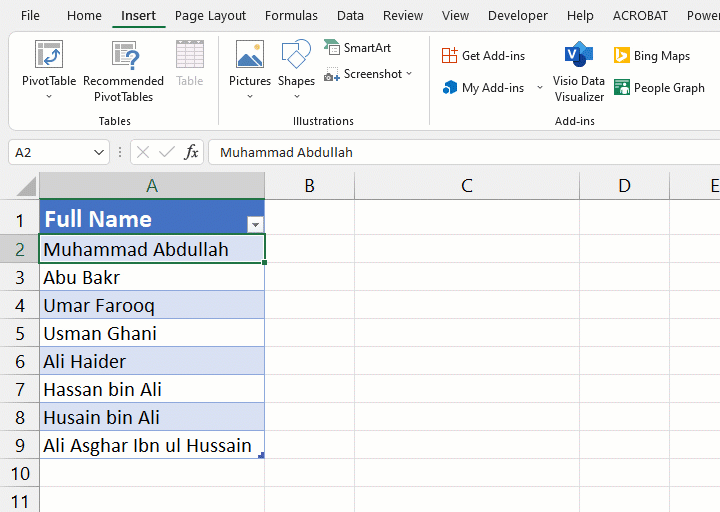
Task: Select row 5 header
Action: tap(20, 333)
